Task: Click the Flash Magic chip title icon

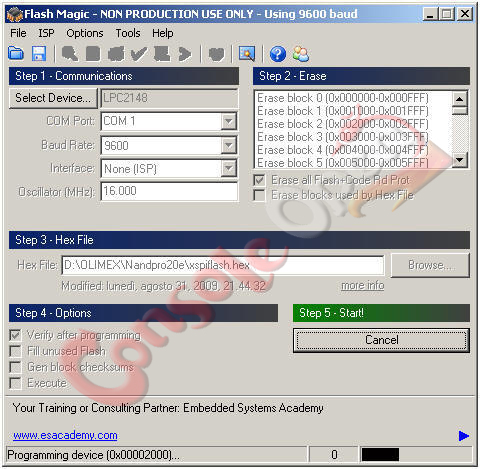Action: pyautogui.click(x=15, y=14)
